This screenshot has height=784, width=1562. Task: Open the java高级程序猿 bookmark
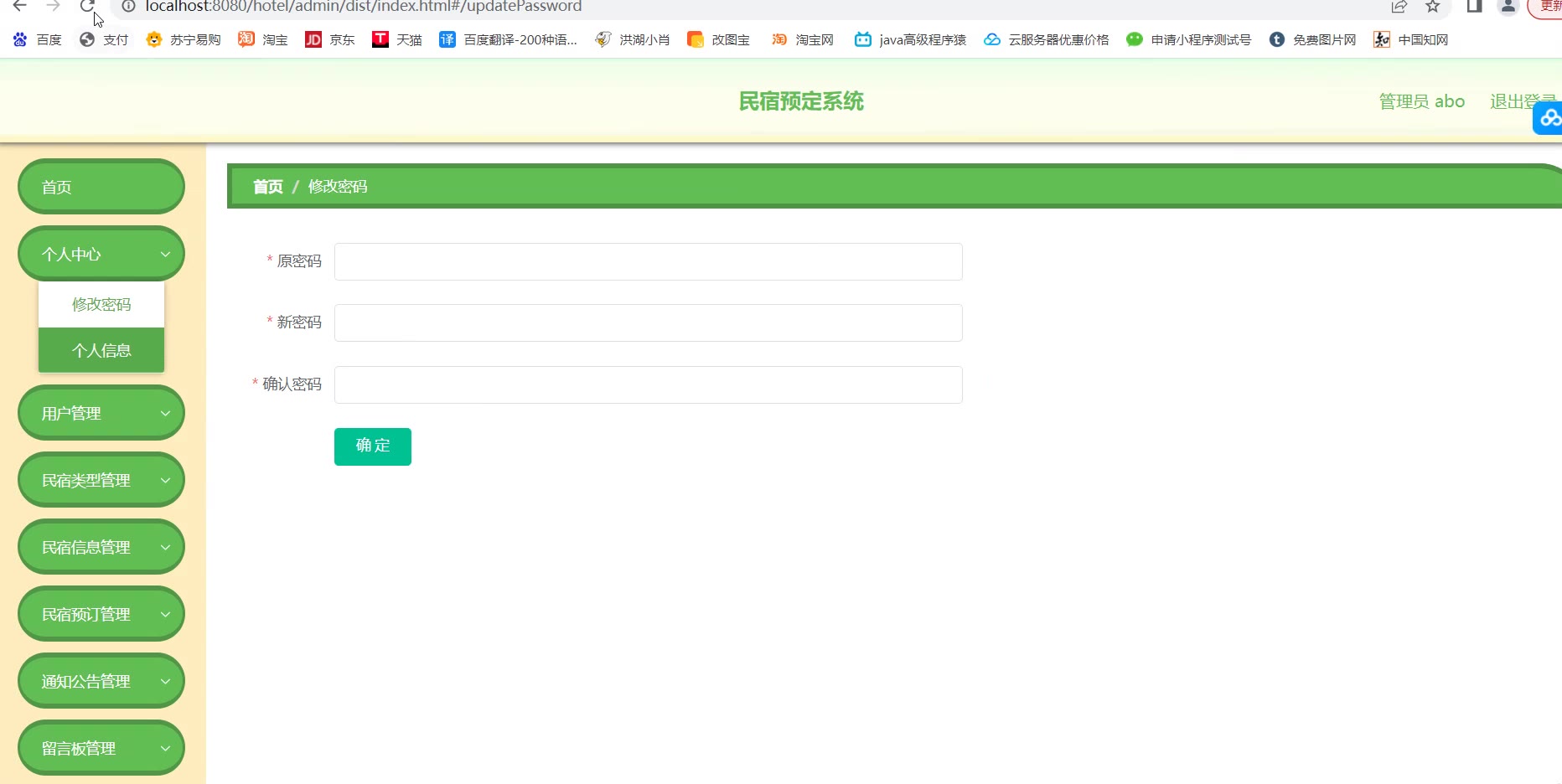tap(910, 39)
